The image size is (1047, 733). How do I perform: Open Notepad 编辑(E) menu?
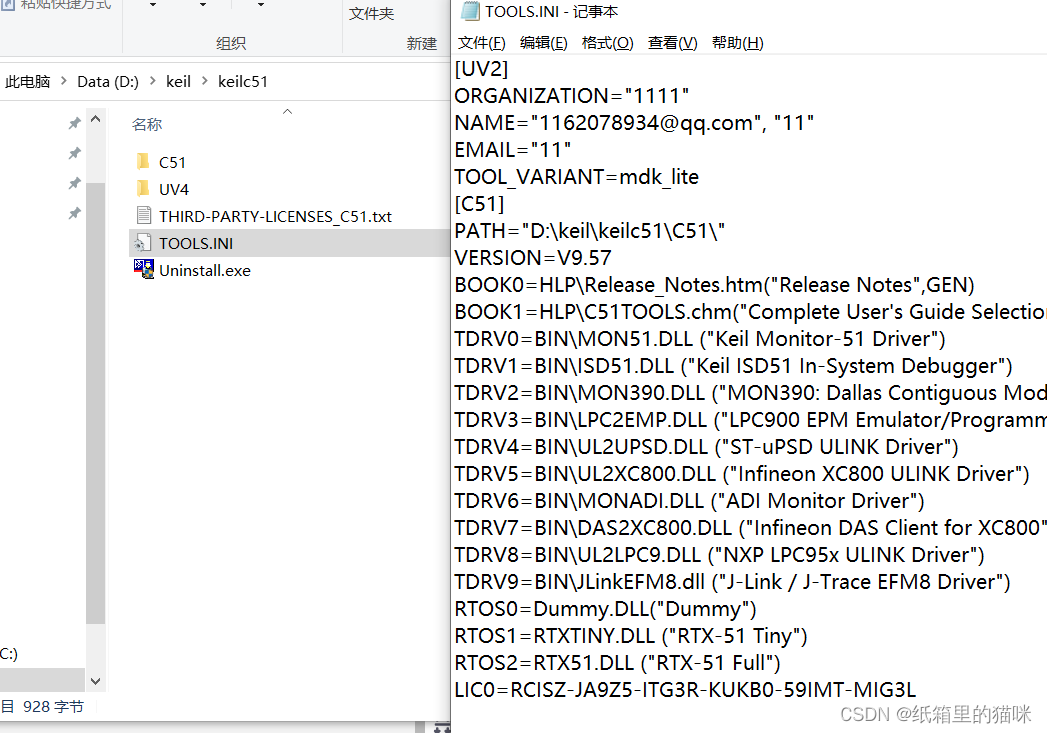tap(544, 43)
